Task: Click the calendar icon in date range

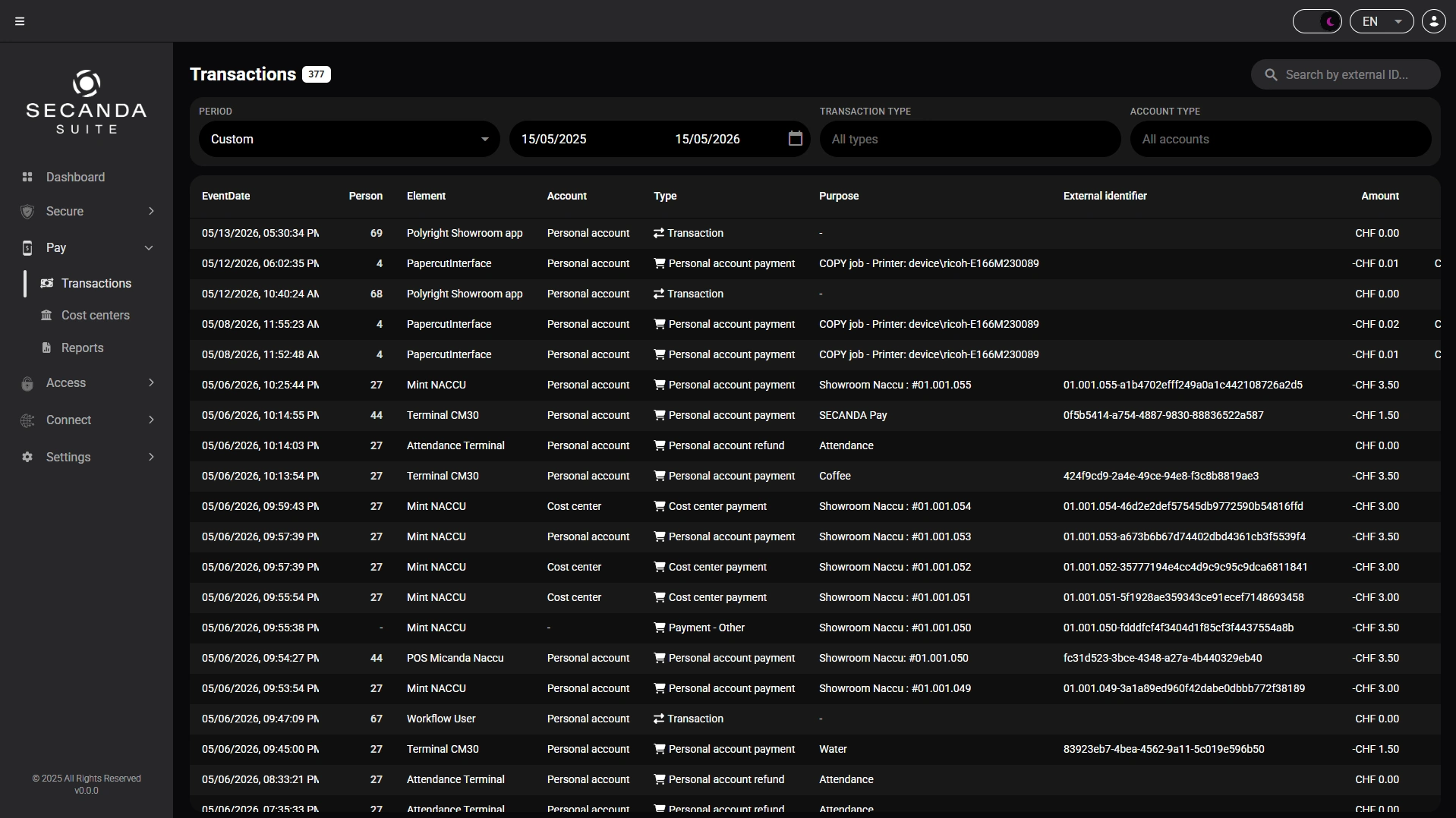Action: 795,139
